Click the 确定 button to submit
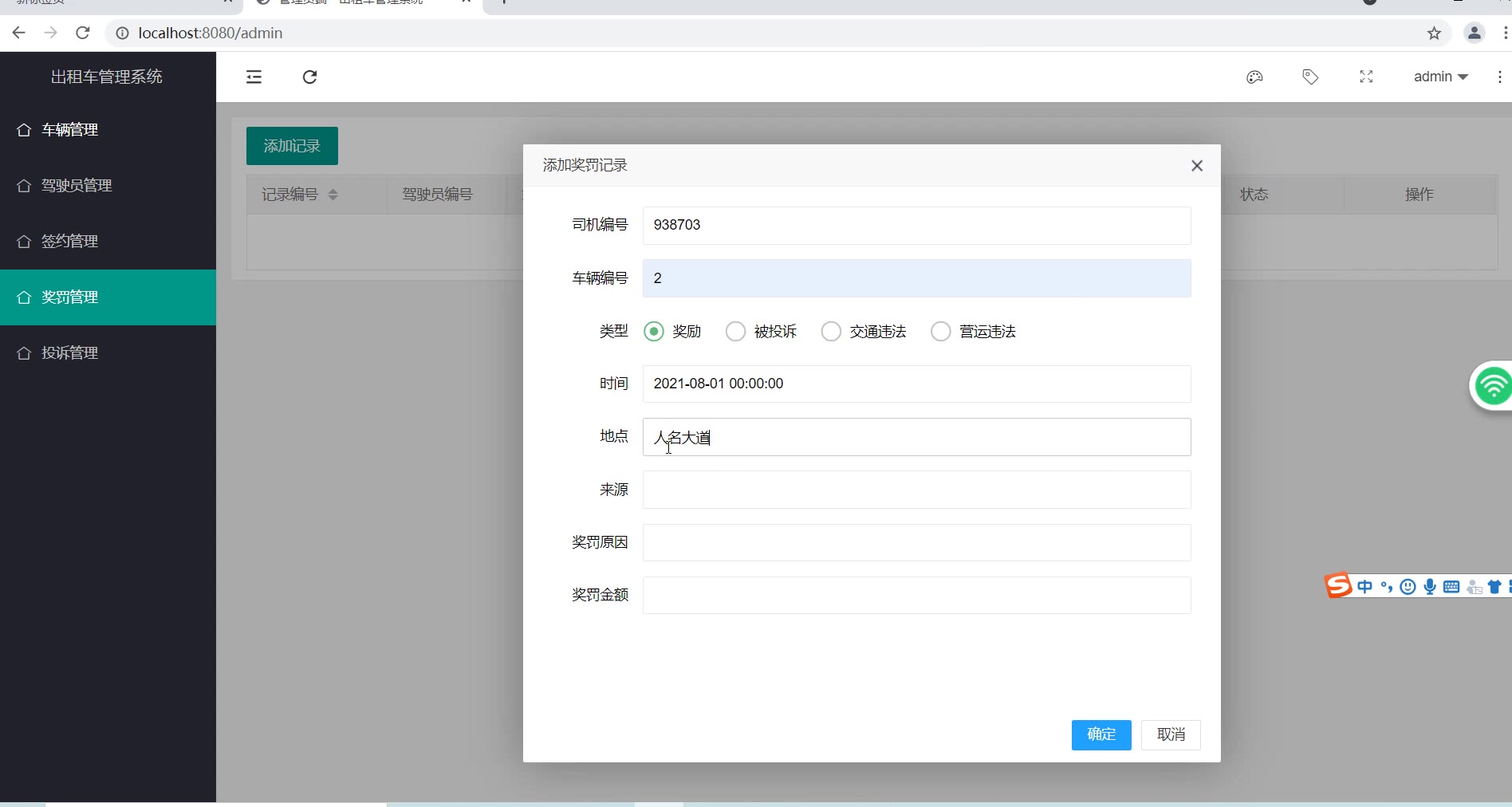 coord(1101,735)
